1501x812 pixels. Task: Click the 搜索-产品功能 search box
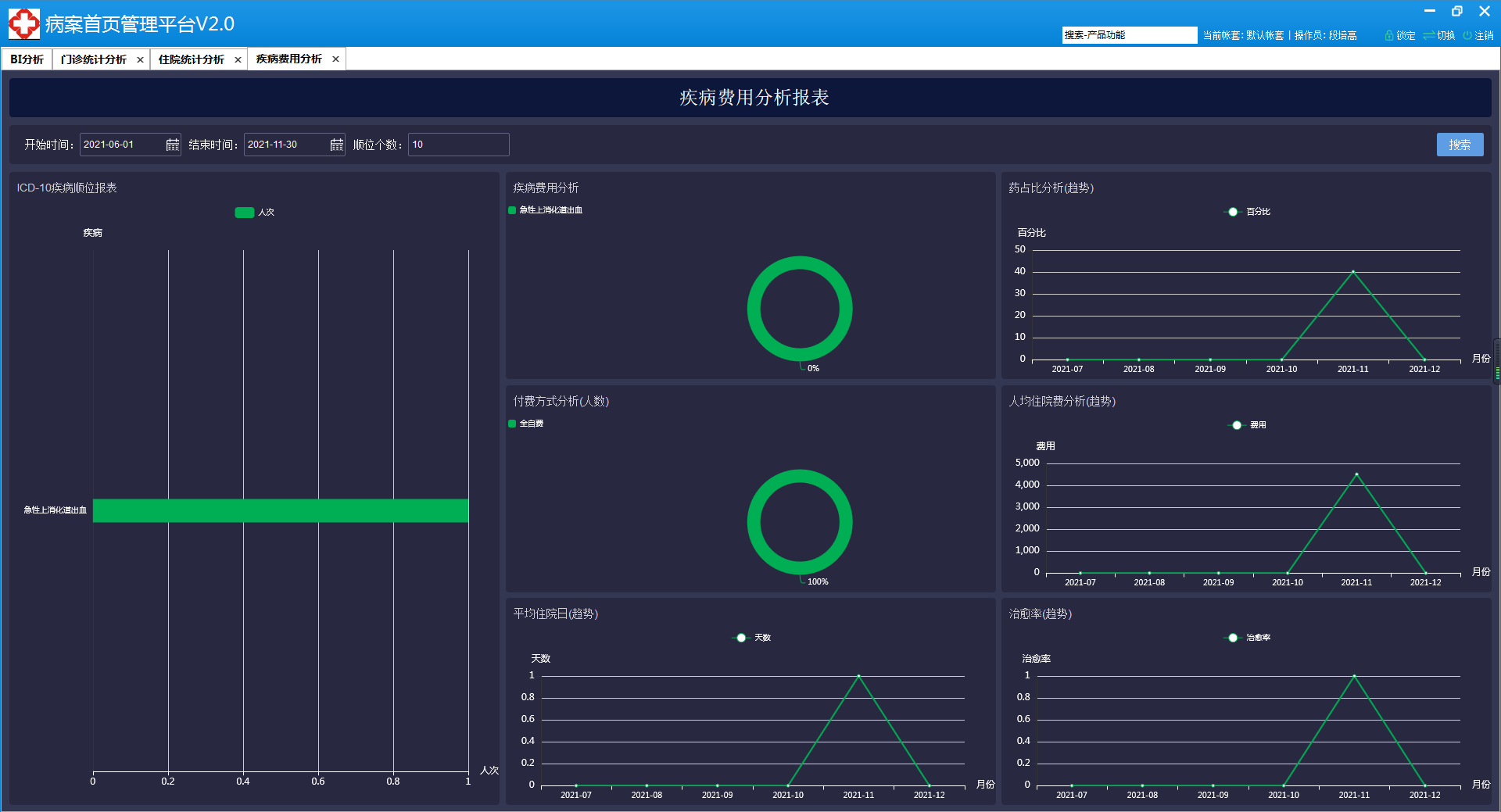pos(1129,35)
